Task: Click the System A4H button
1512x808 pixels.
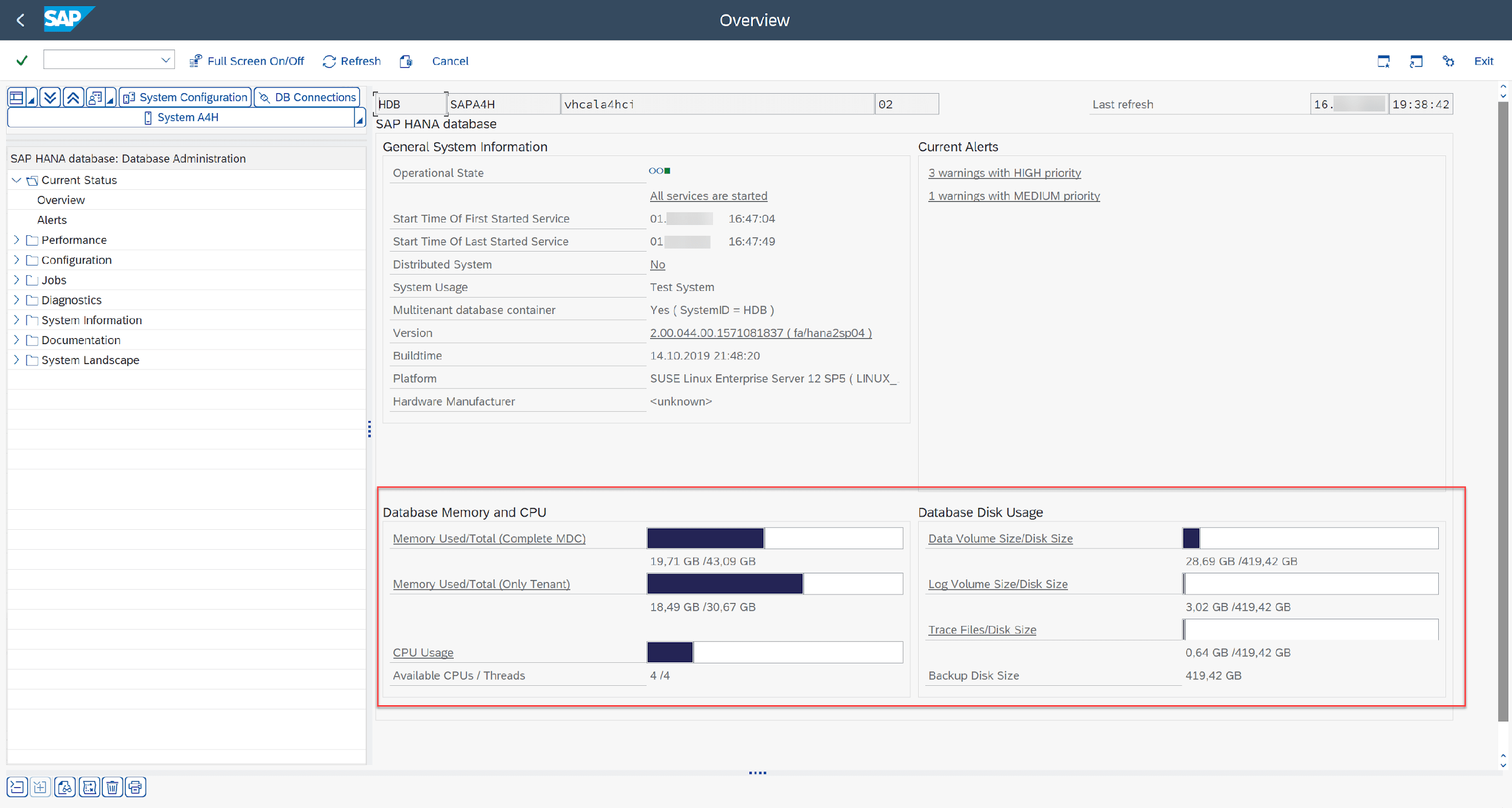Action: (181, 117)
